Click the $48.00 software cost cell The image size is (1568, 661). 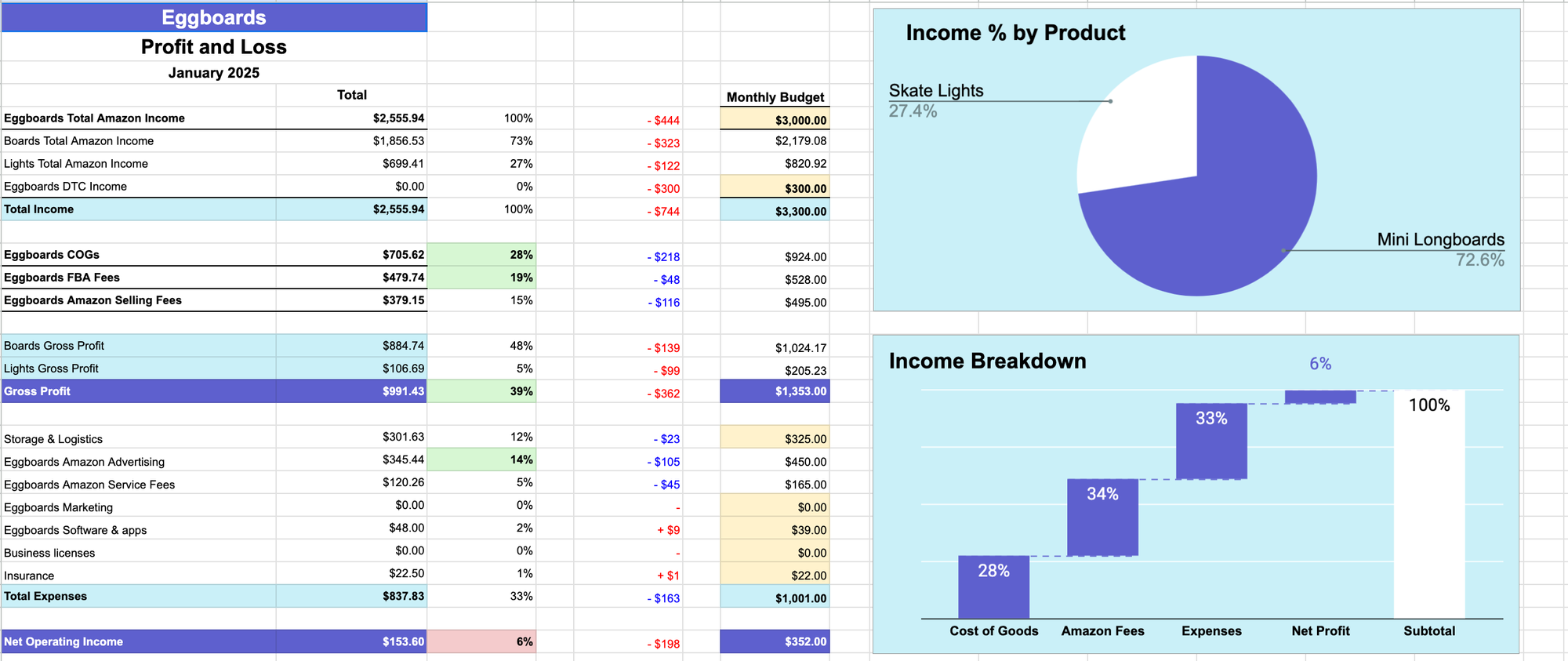(351, 528)
